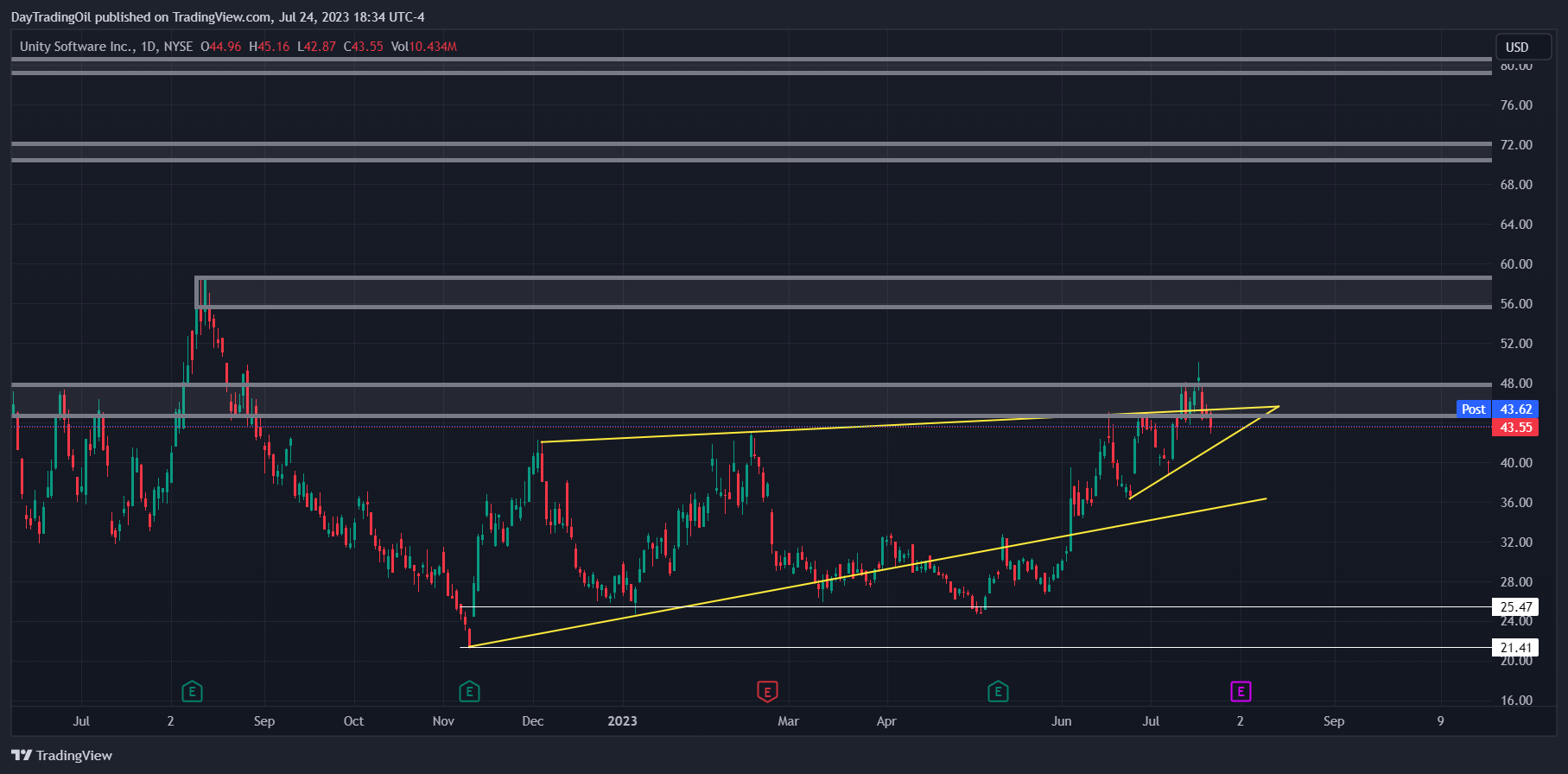Click the Apr label on time axis

[886, 721]
